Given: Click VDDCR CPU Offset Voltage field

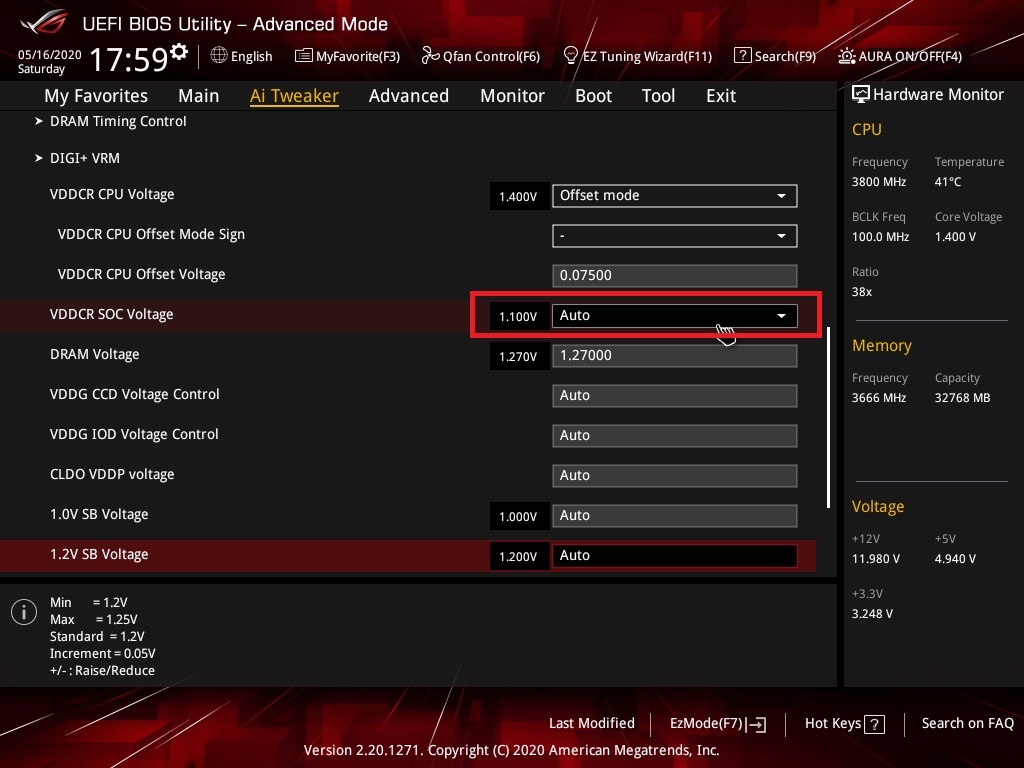Looking at the screenshot, I should (x=675, y=276).
